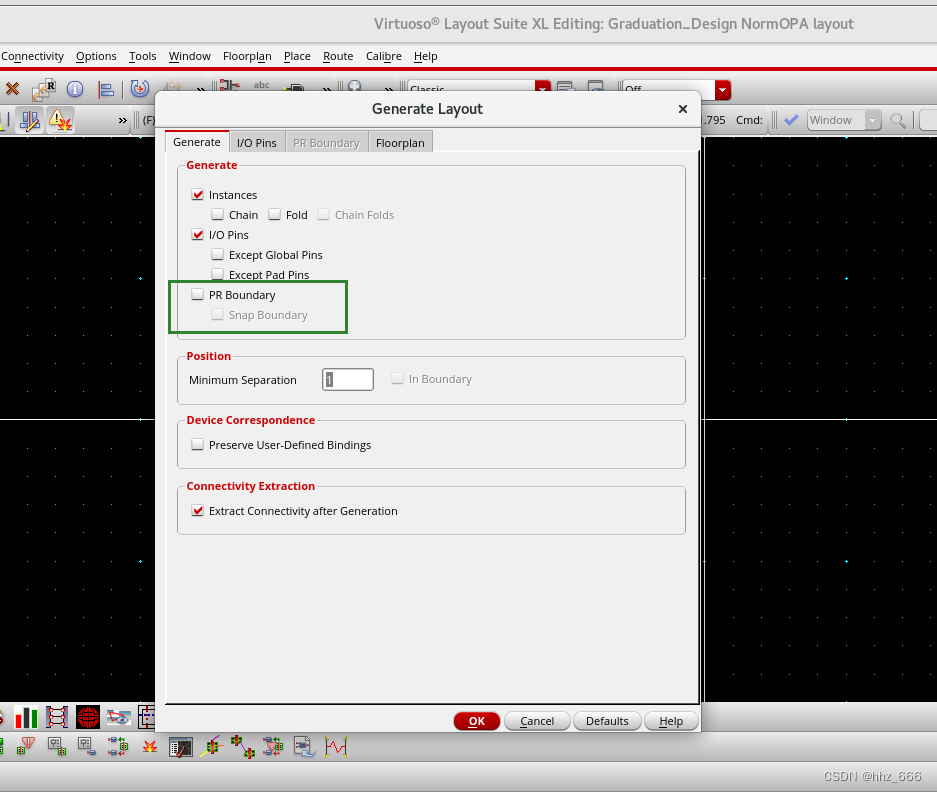Image resolution: width=937 pixels, height=792 pixels.
Task: Click the align objects toolbar icon
Action: [105, 90]
